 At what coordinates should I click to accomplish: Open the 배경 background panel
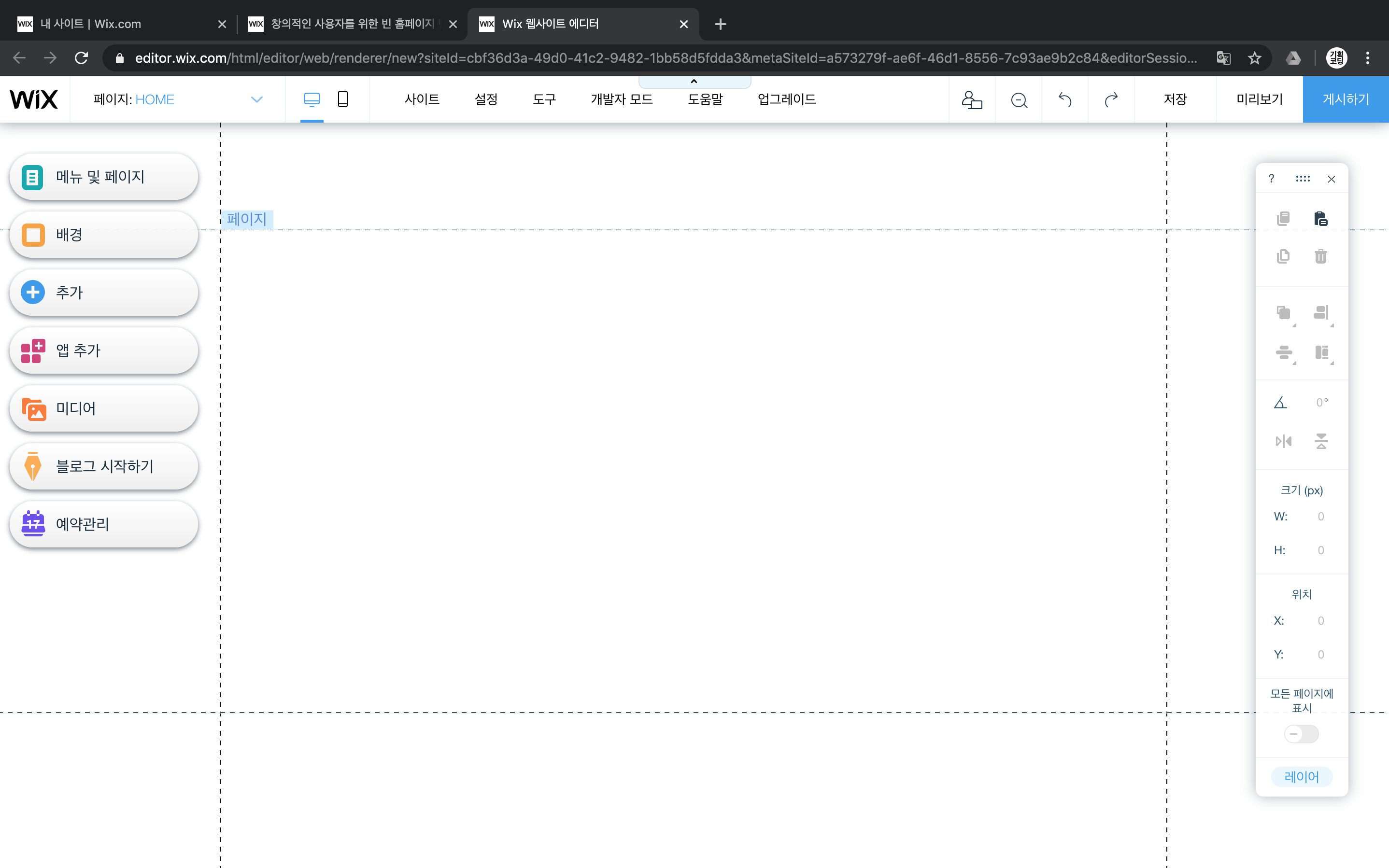(x=103, y=235)
